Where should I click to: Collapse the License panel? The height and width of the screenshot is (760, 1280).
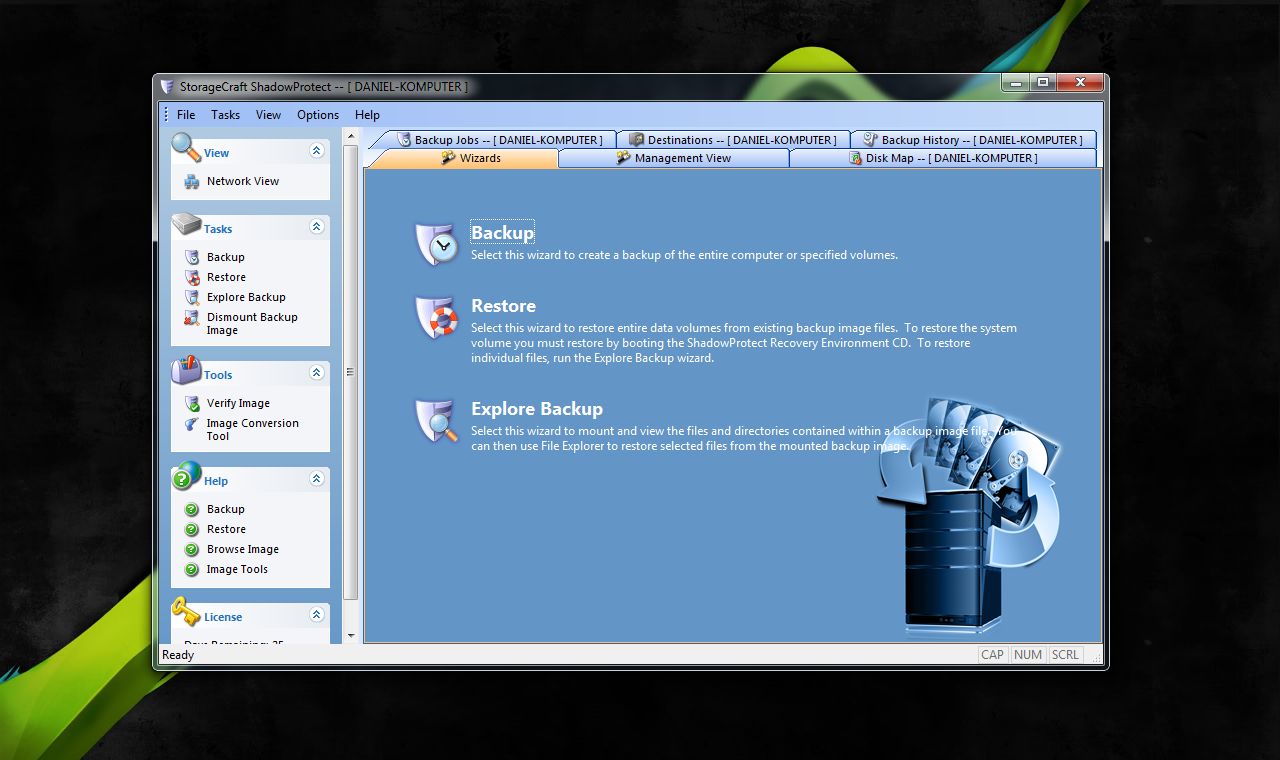coord(317,615)
